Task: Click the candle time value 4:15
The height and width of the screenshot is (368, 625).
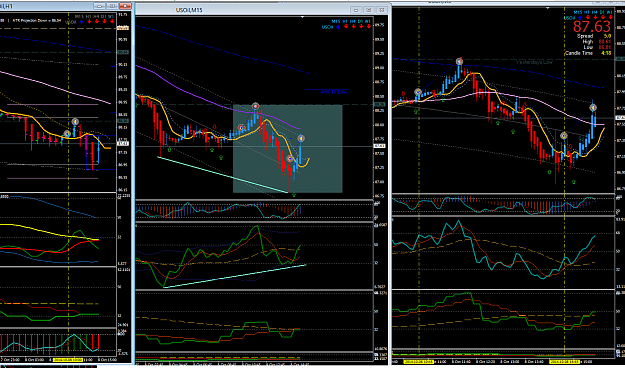Action: 606,53
